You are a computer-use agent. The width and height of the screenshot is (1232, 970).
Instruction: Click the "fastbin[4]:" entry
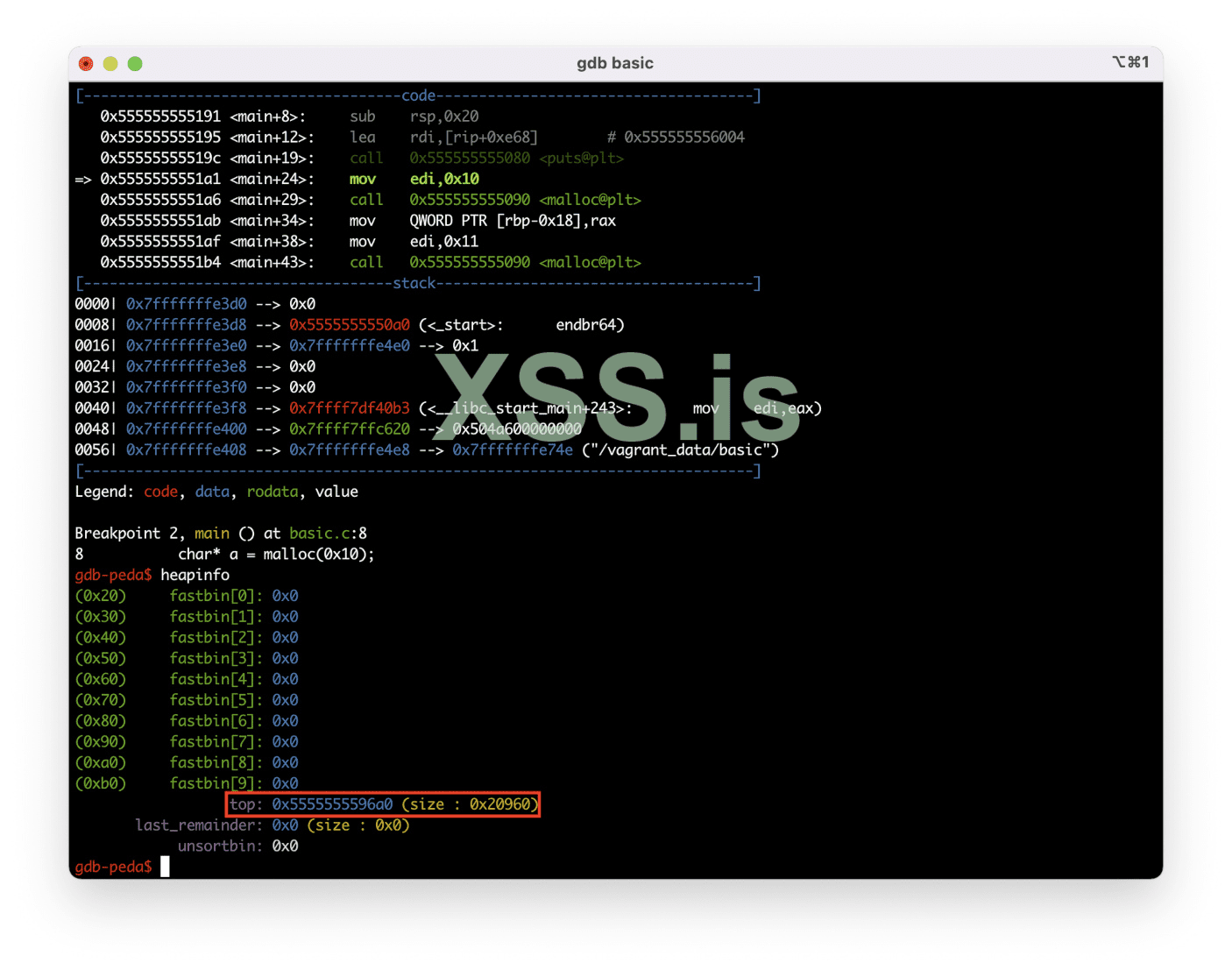click(216, 680)
